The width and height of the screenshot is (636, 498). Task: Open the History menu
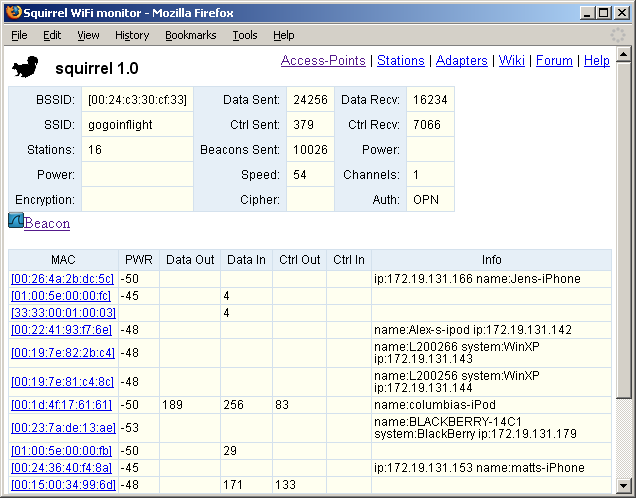click(132, 35)
